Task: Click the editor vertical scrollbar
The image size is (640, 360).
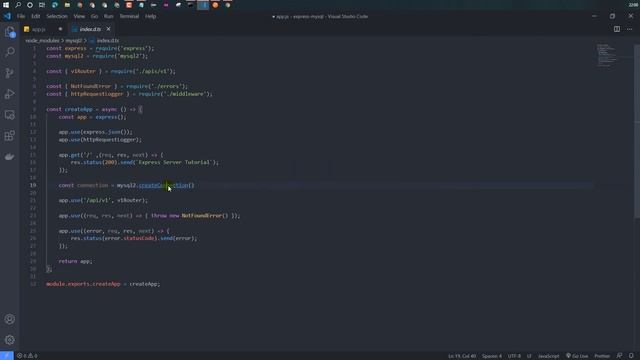Action: 637,131
